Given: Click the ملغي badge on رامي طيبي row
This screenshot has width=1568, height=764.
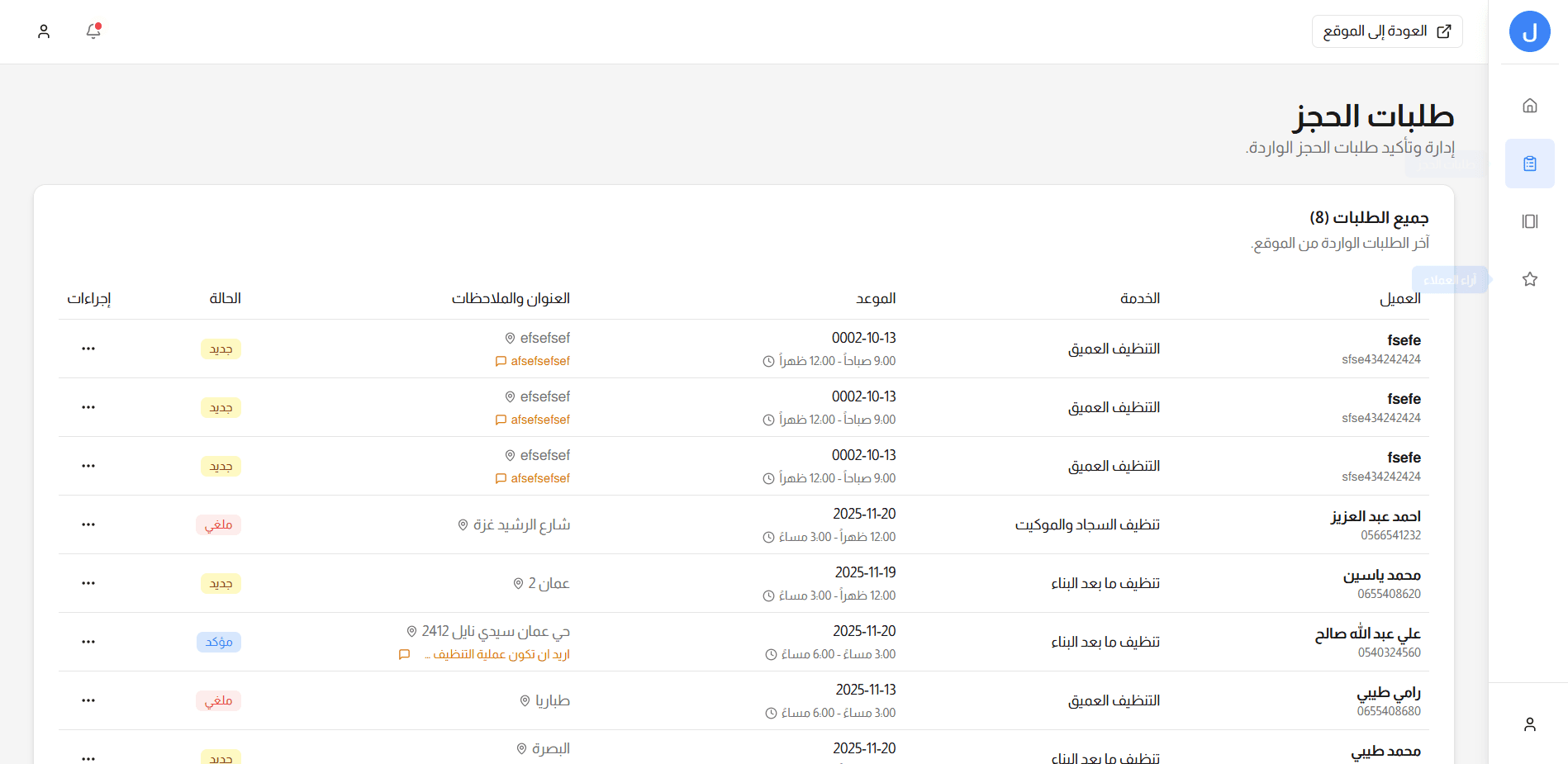Looking at the screenshot, I should point(218,700).
